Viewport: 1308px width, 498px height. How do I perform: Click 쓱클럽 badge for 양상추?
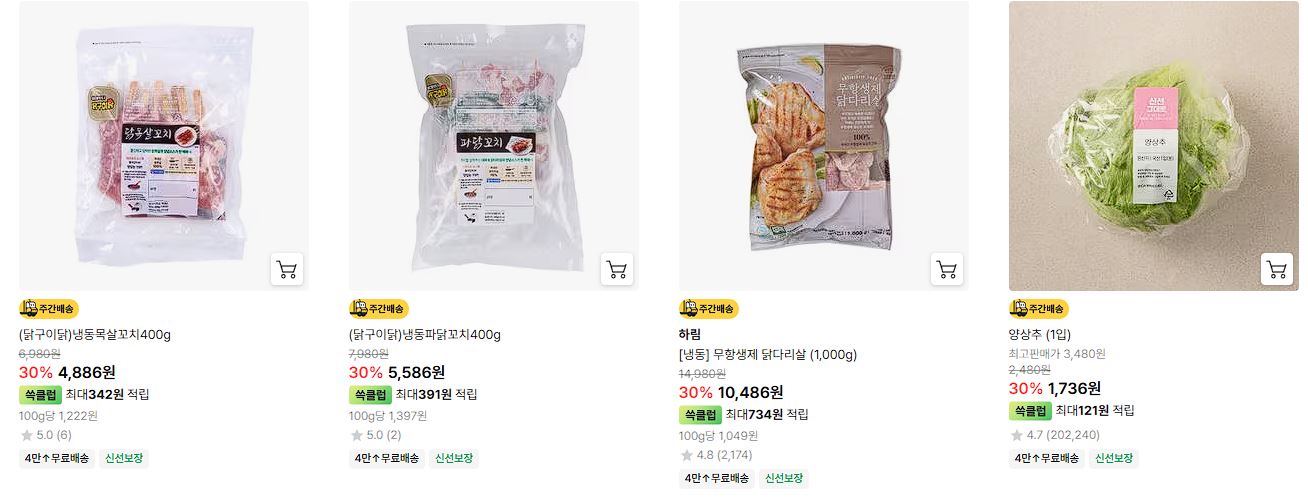pyautogui.click(x=1030, y=411)
